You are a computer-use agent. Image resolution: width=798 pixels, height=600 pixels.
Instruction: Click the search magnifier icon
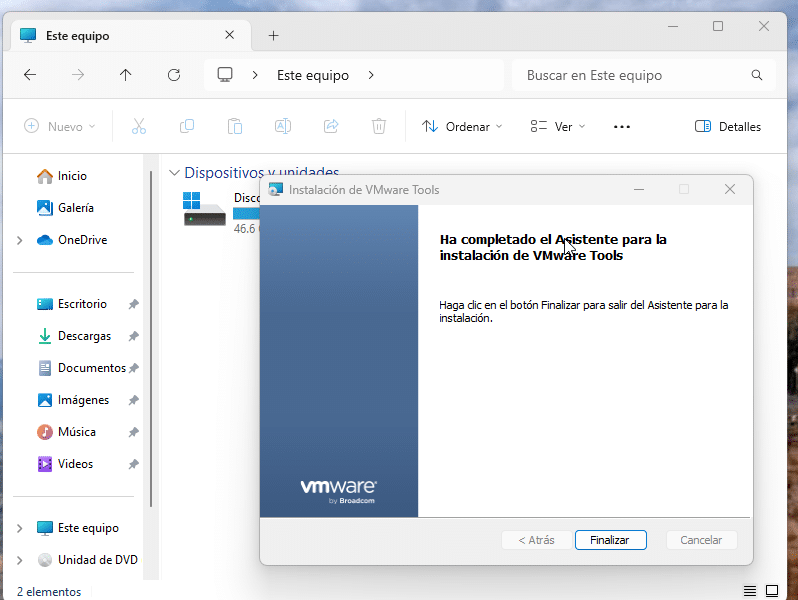757,75
